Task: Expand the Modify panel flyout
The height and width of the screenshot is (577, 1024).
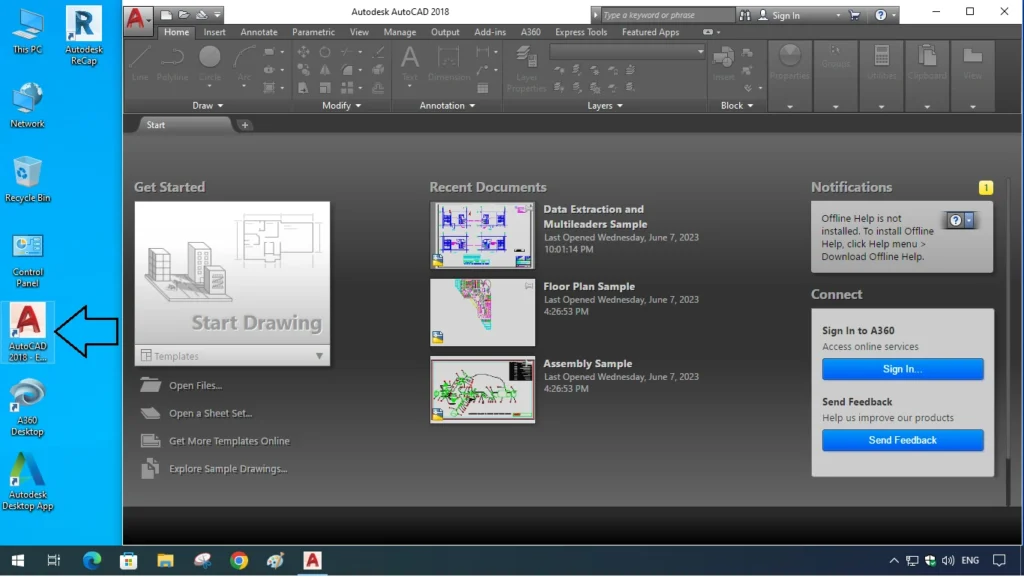Action: click(x=342, y=106)
